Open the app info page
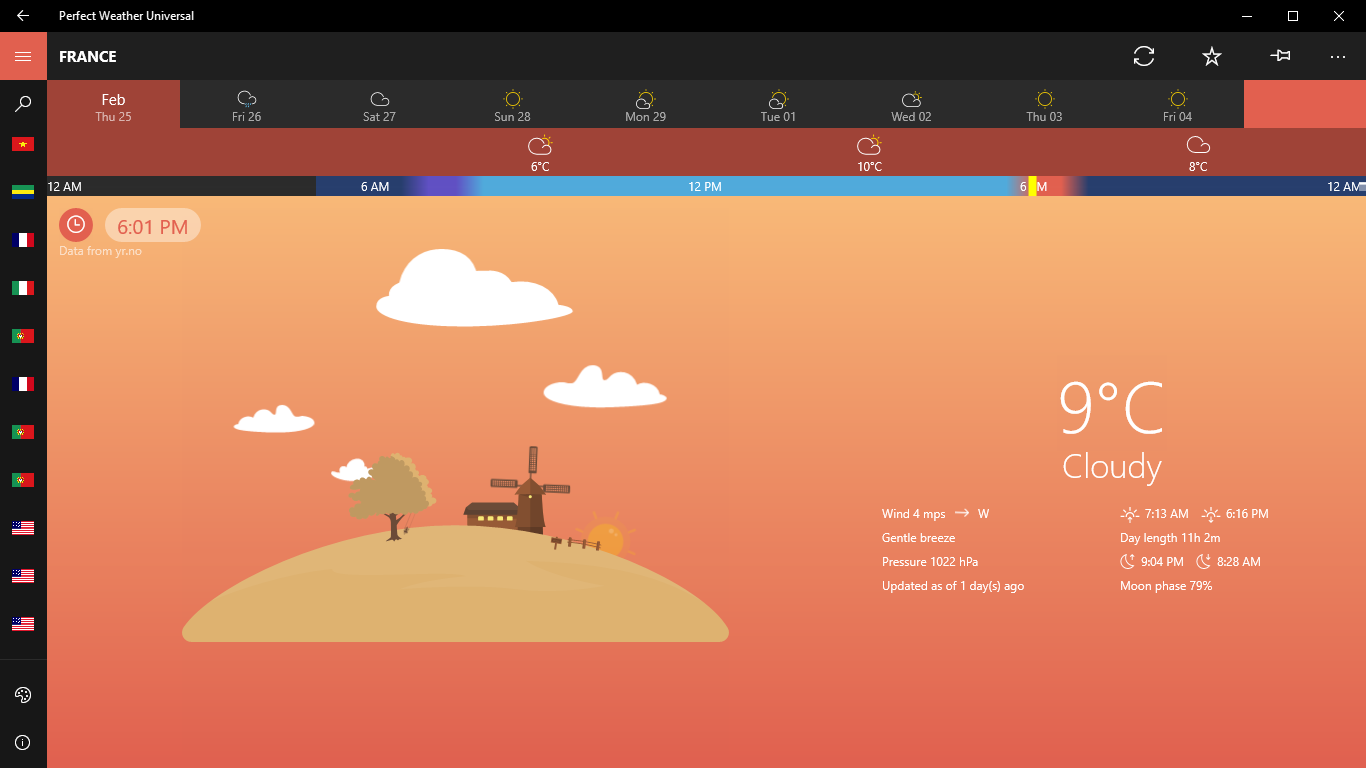Image resolution: width=1366 pixels, height=768 pixels. [23, 742]
